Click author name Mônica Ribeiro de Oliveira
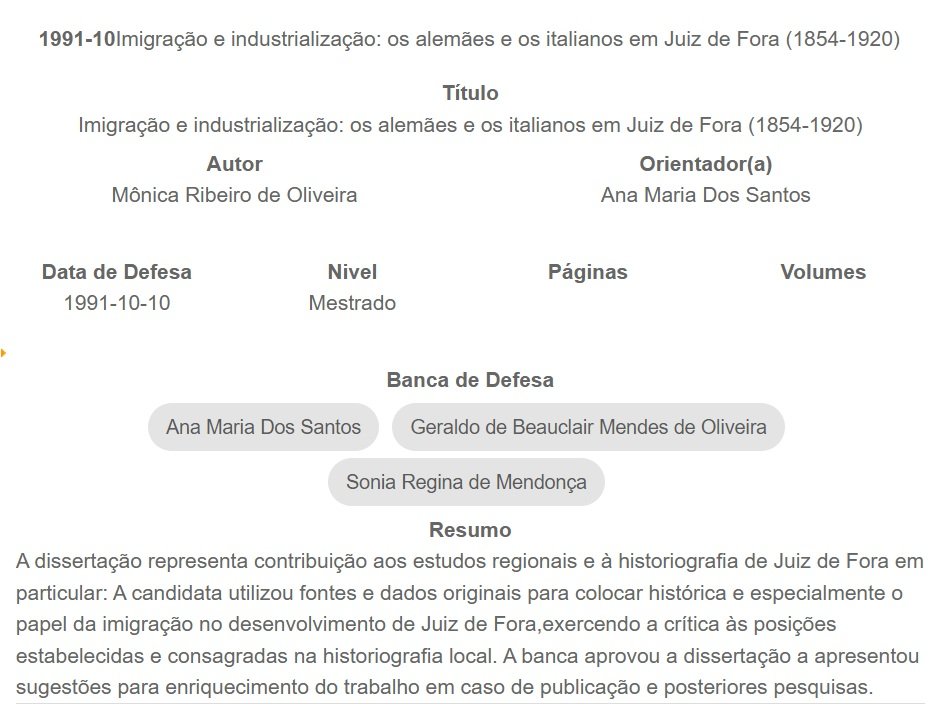Screen dimensions: 936x708 (x=234, y=195)
